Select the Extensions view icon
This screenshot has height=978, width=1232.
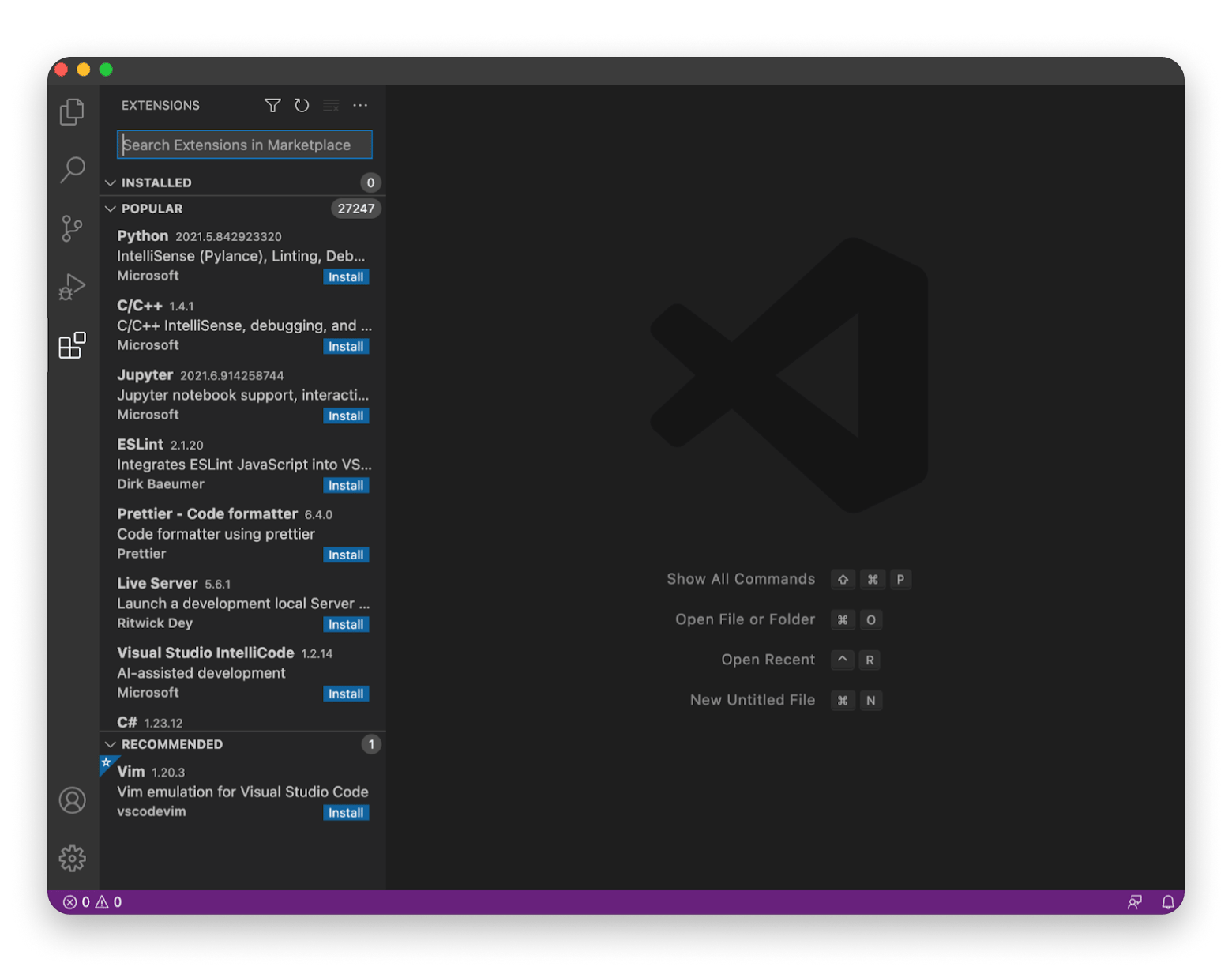[x=72, y=345]
